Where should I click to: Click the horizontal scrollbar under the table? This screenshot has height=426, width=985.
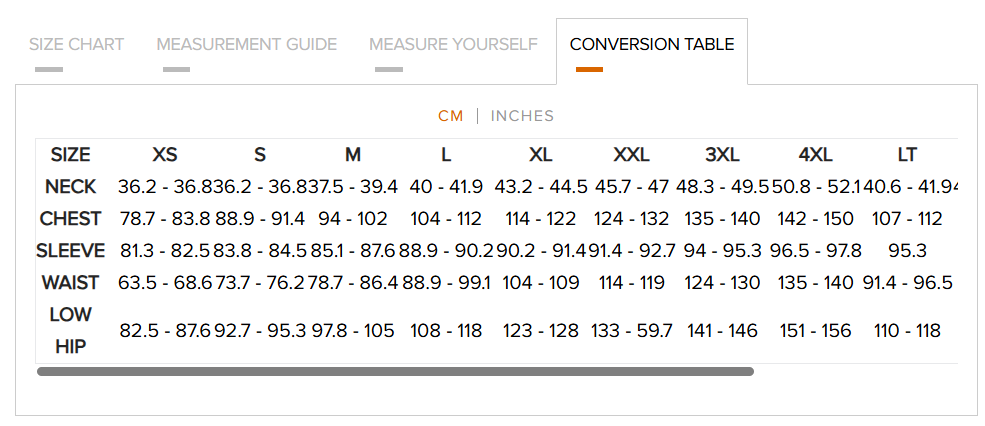pos(395,371)
